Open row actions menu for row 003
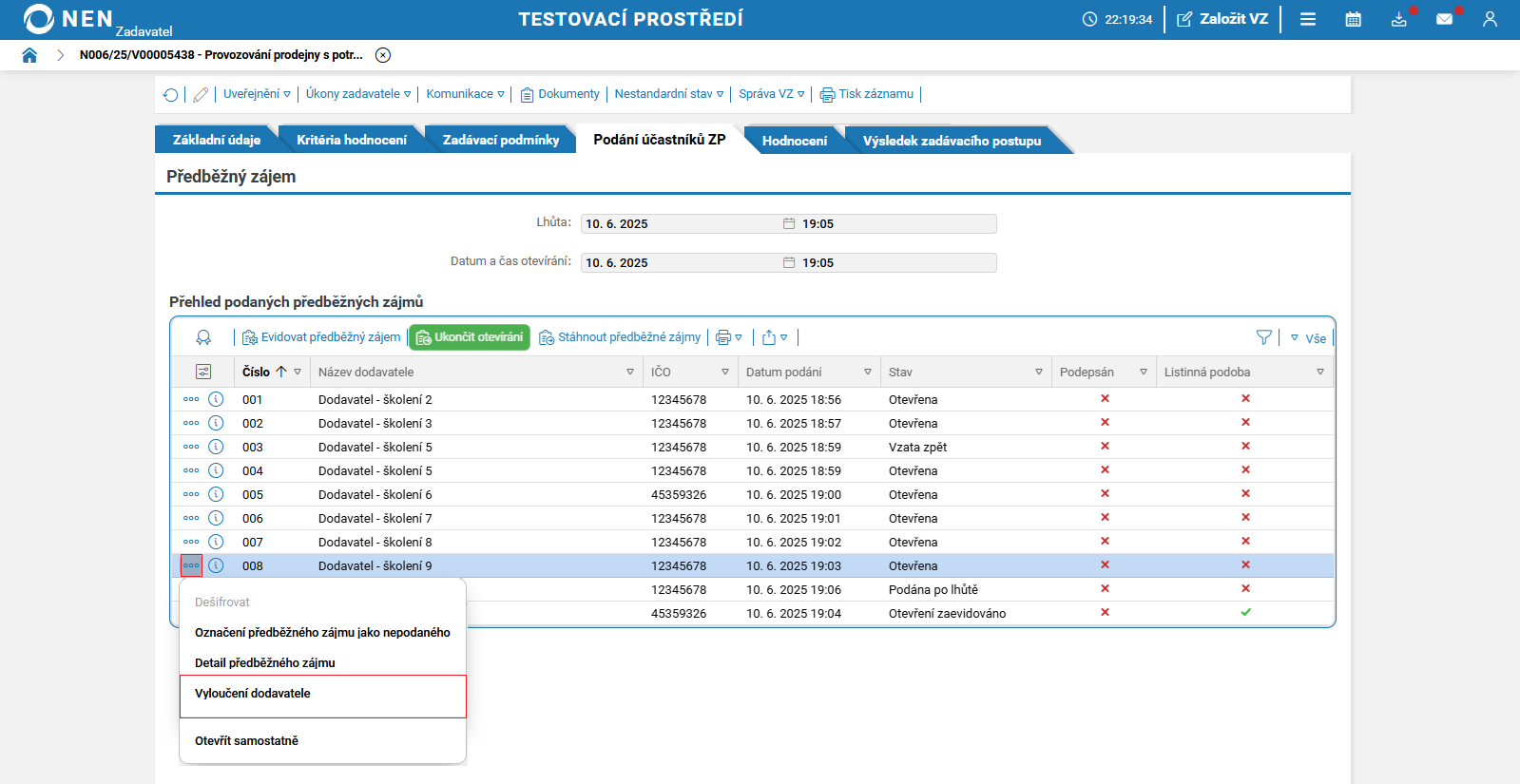 [x=191, y=447]
